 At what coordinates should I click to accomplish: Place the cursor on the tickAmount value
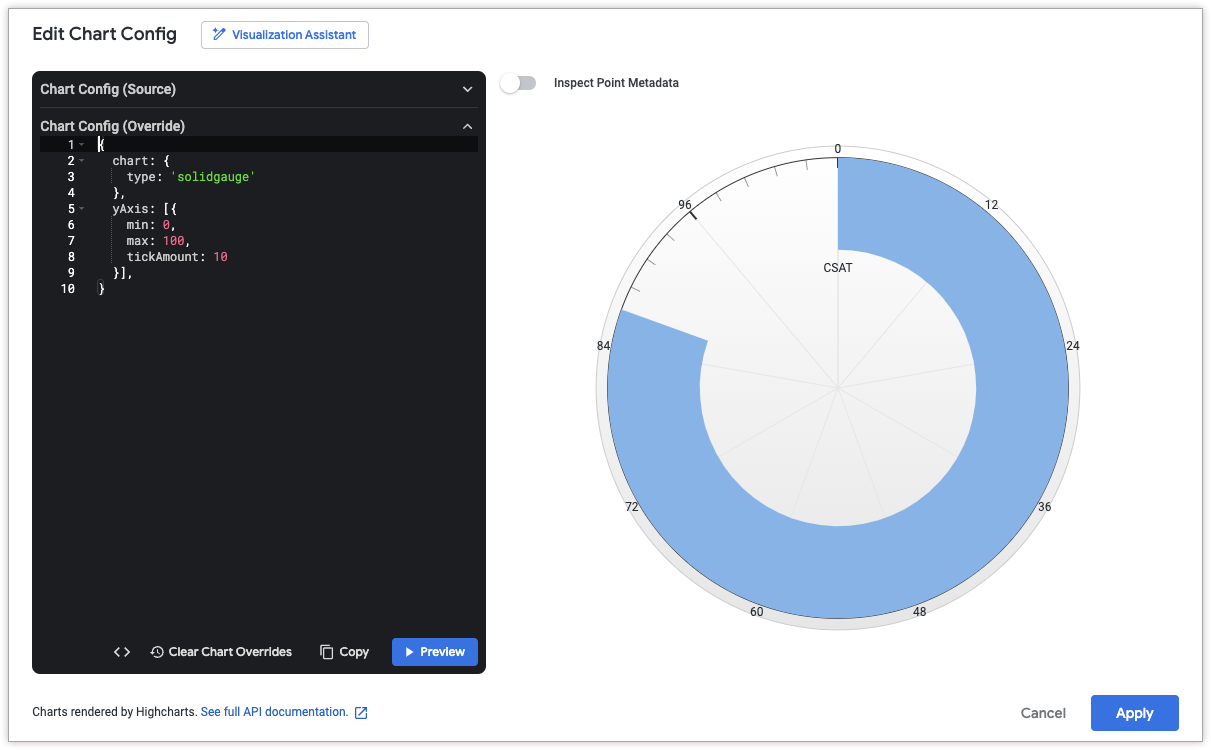click(220, 257)
